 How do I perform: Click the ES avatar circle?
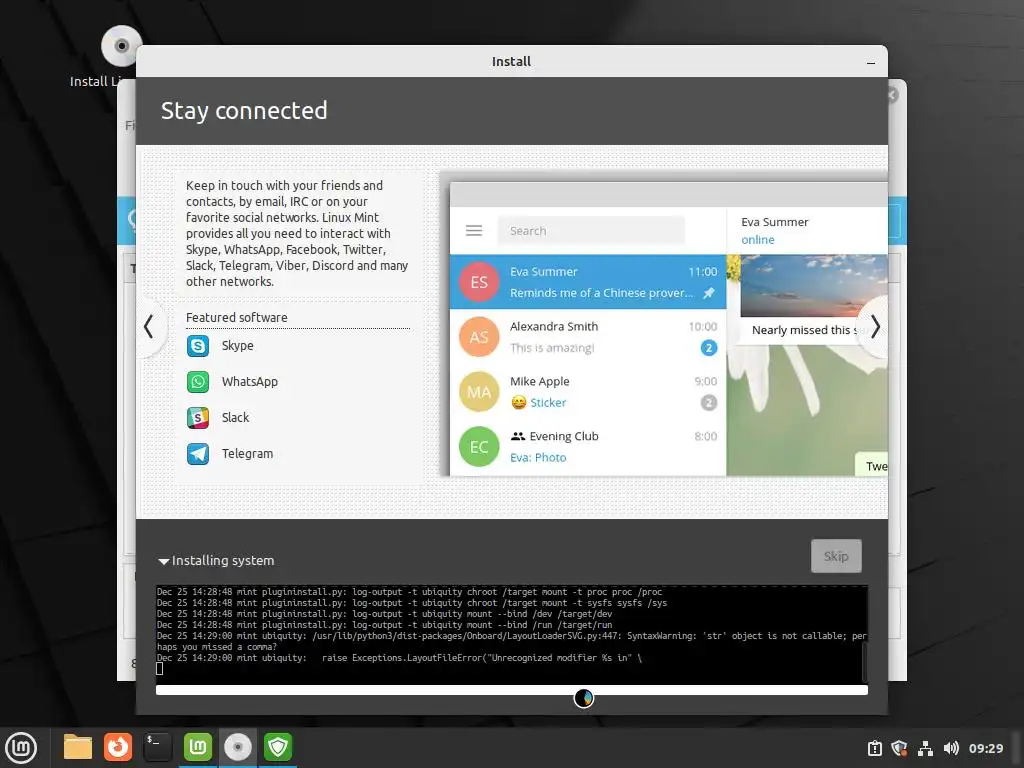pyautogui.click(x=479, y=281)
